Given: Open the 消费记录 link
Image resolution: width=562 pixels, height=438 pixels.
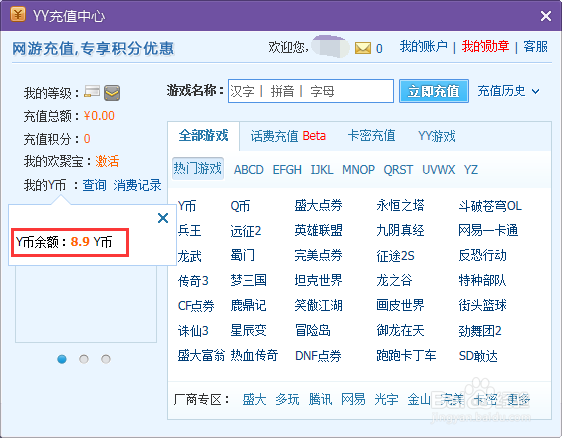Looking at the screenshot, I should pos(138,185).
